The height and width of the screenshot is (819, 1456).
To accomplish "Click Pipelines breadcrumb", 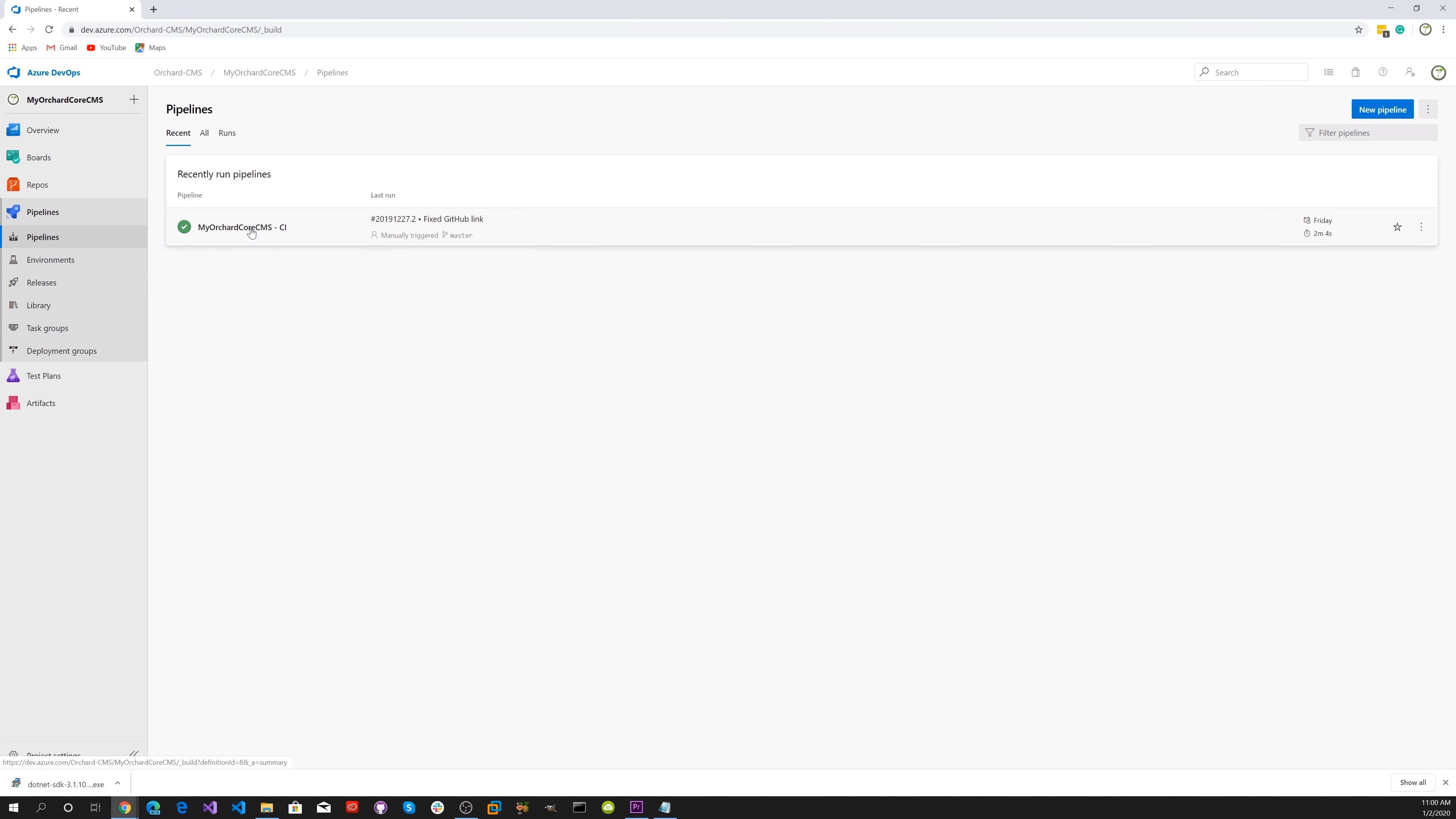I will [333, 72].
